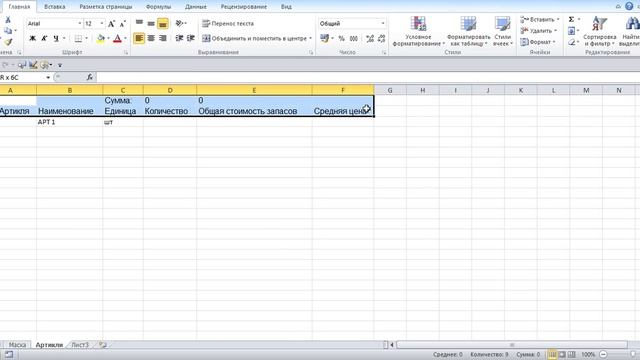Screen dimensions: 640x360
Task: Select Page Layout view in status bar
Action: click(x=562, y=355)
